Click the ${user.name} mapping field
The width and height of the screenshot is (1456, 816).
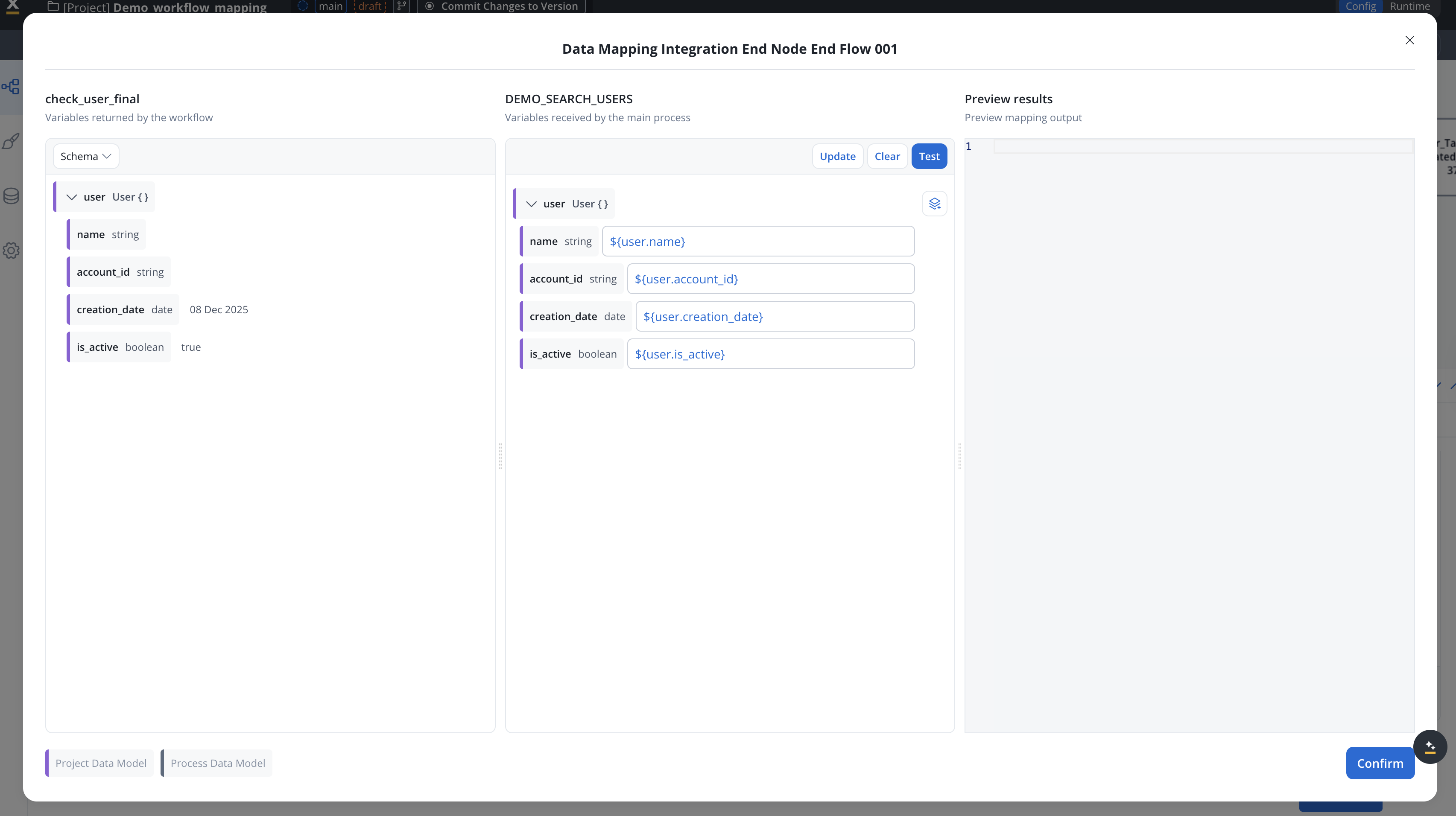point(757,241)
